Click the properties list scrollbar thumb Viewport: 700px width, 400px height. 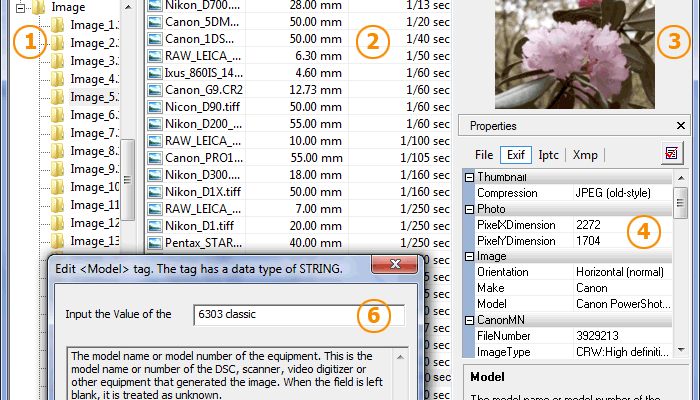[x=680, y=203]
